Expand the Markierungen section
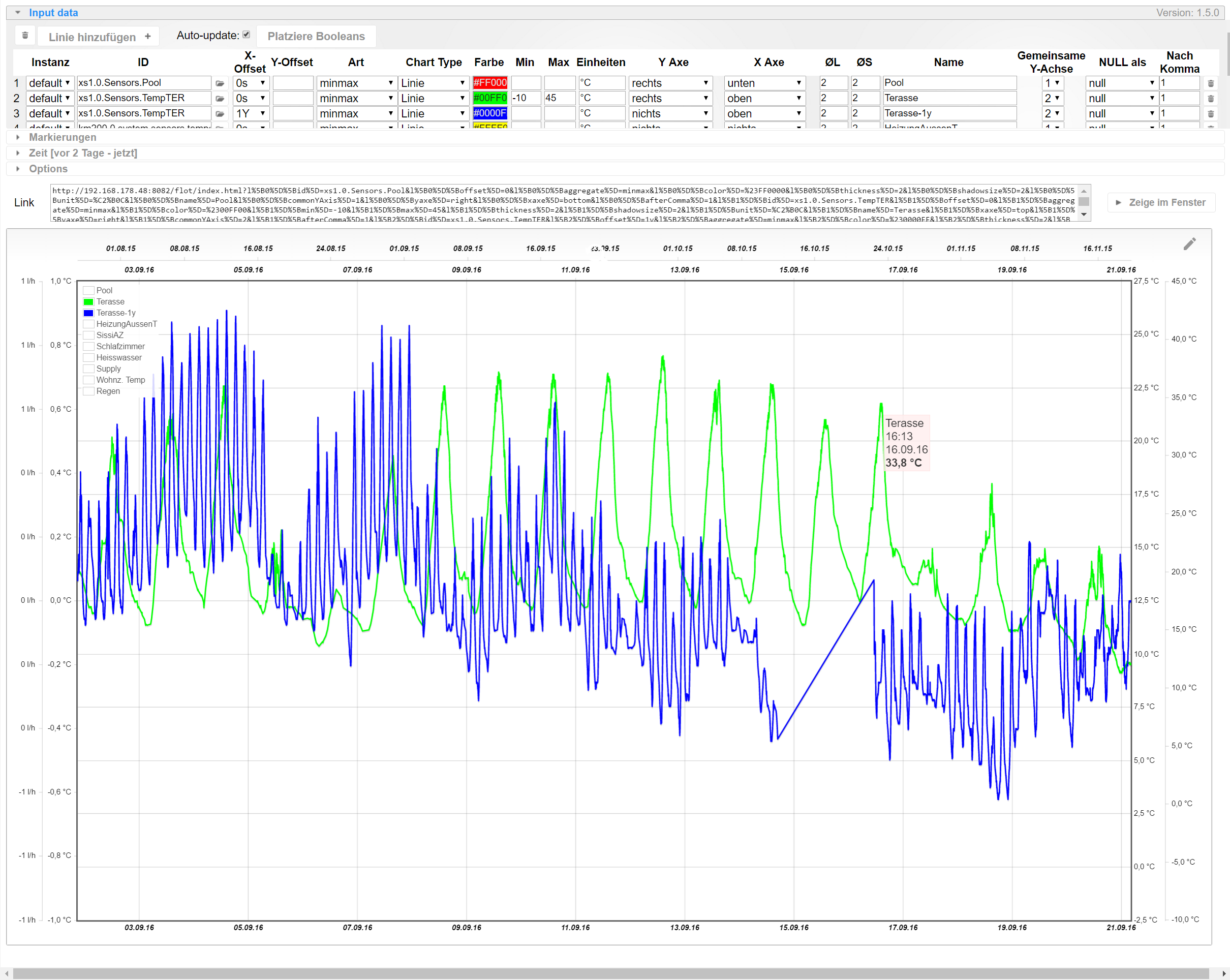This screenshot has height=980, width=1230. pyautogui.click(x=62, y=137)
